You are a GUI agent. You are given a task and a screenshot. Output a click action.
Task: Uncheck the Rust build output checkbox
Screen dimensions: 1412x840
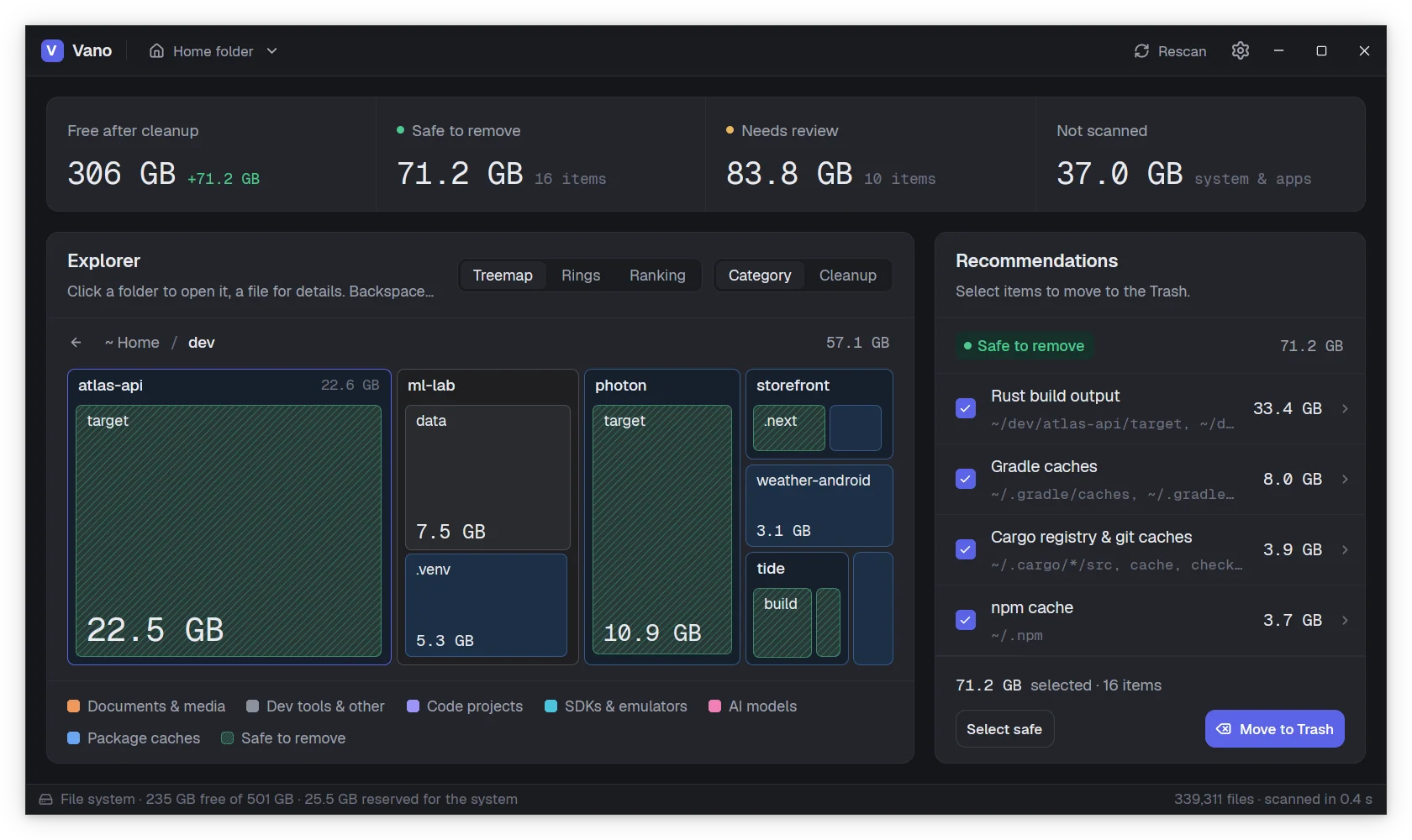tap(966, 408)
